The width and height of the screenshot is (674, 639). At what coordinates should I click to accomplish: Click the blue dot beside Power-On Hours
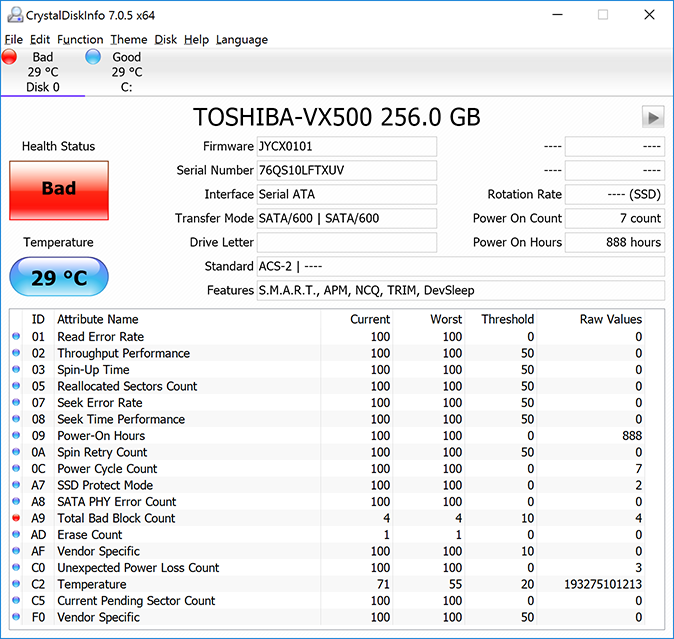coord(16,436)
